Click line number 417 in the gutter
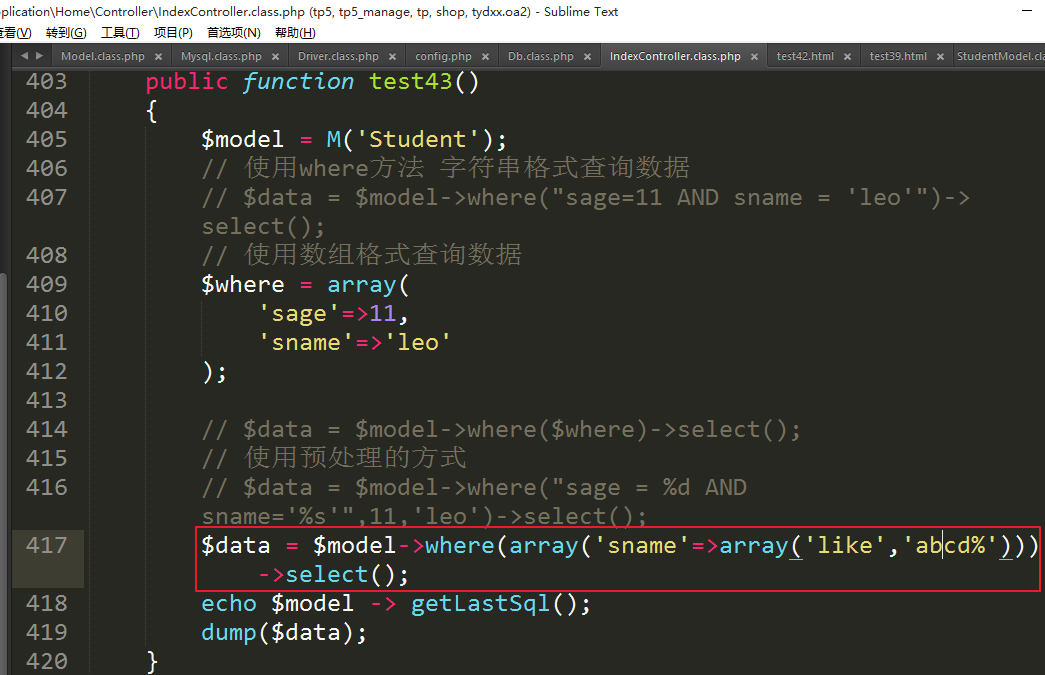The height and width of the screenshot is (675, 1045). tap(47, 546)
